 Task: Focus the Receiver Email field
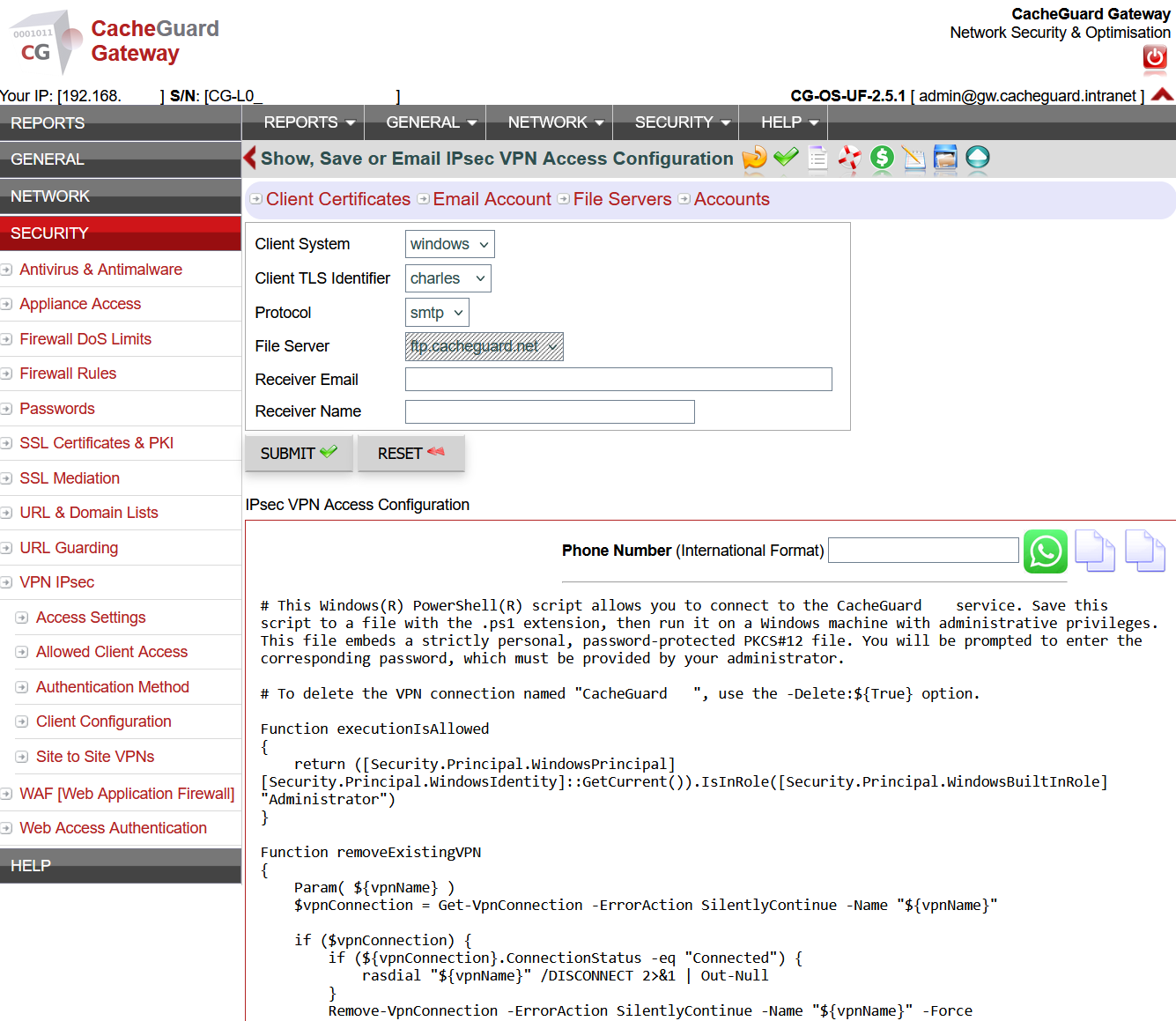coord(618,380)
